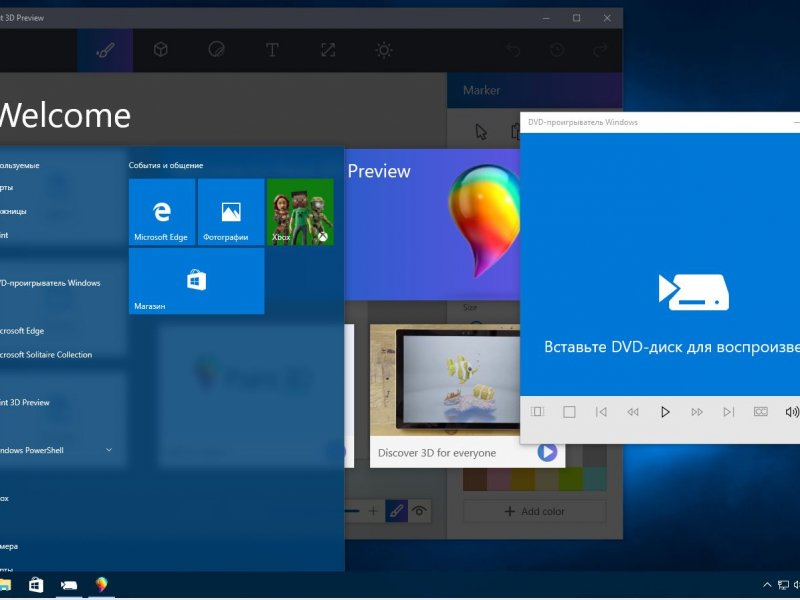
Task: Open Windows PowerShell entry in Start list
Action: point(32,451)
